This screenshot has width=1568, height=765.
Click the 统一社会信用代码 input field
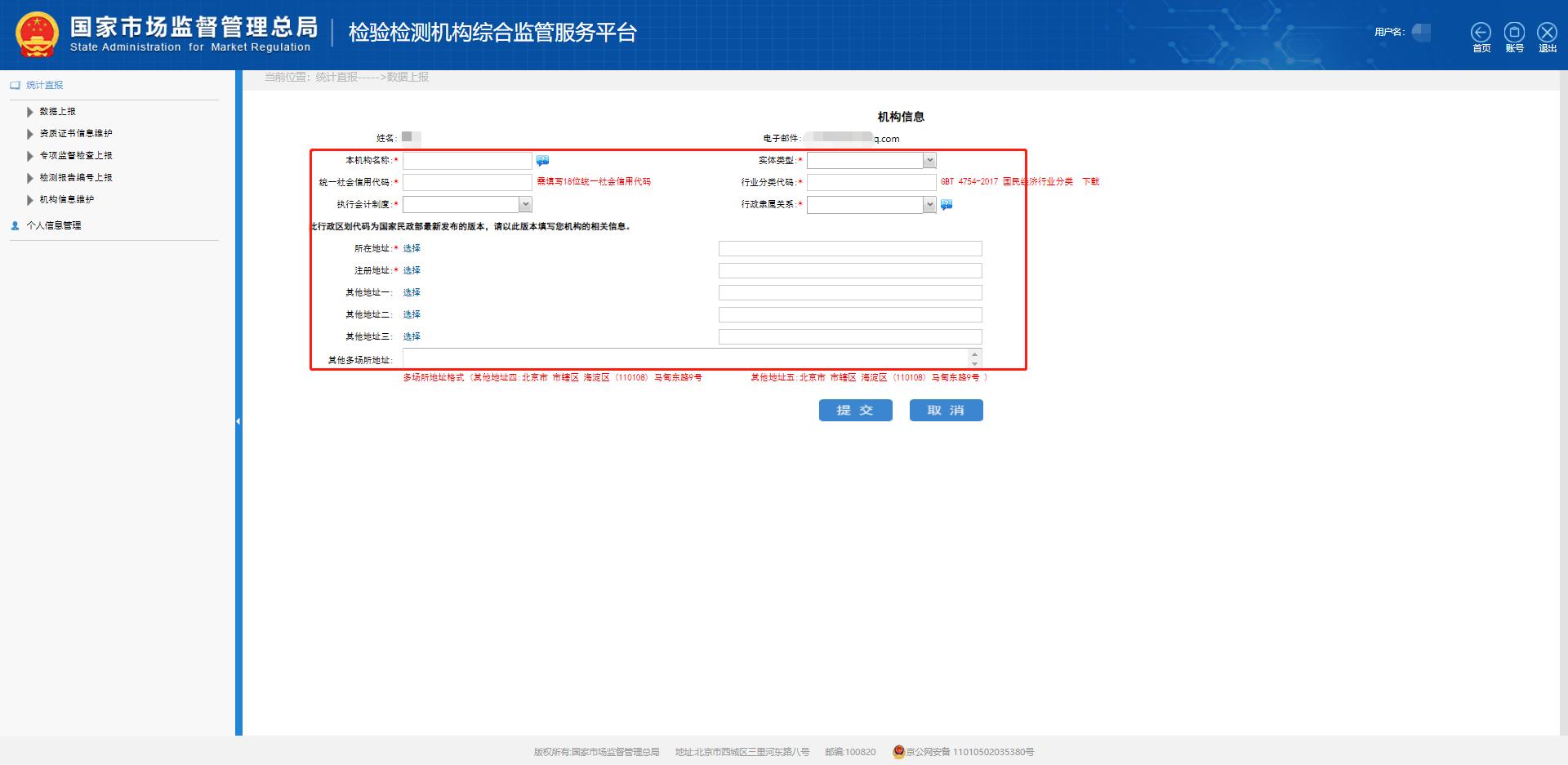[466, 182]
